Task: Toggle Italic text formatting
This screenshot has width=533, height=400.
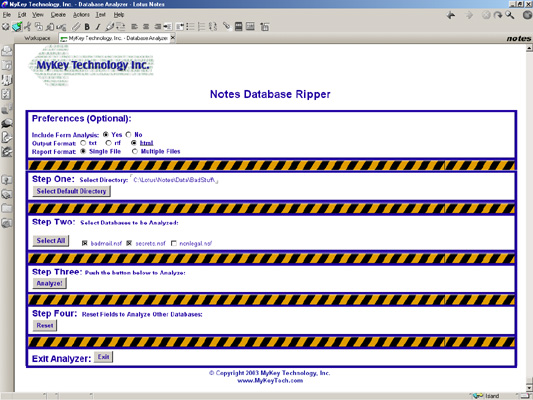Action: [x=98, y=27]
